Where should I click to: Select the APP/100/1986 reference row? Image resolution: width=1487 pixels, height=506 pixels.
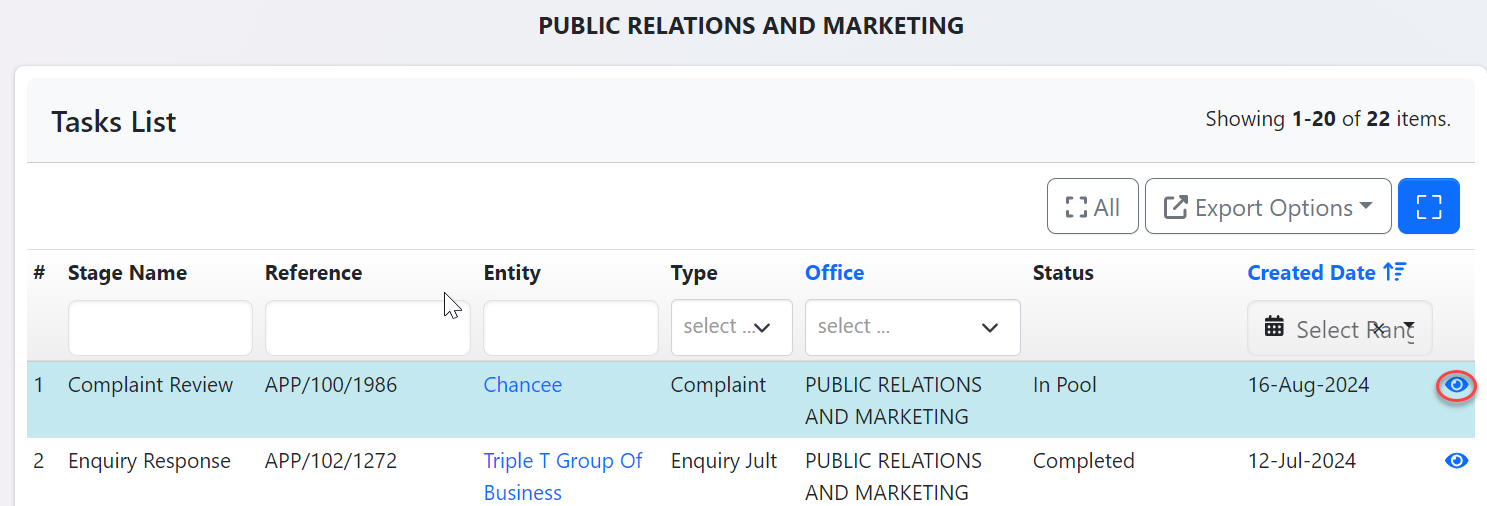pyautogui.click(x=330, y=385)
